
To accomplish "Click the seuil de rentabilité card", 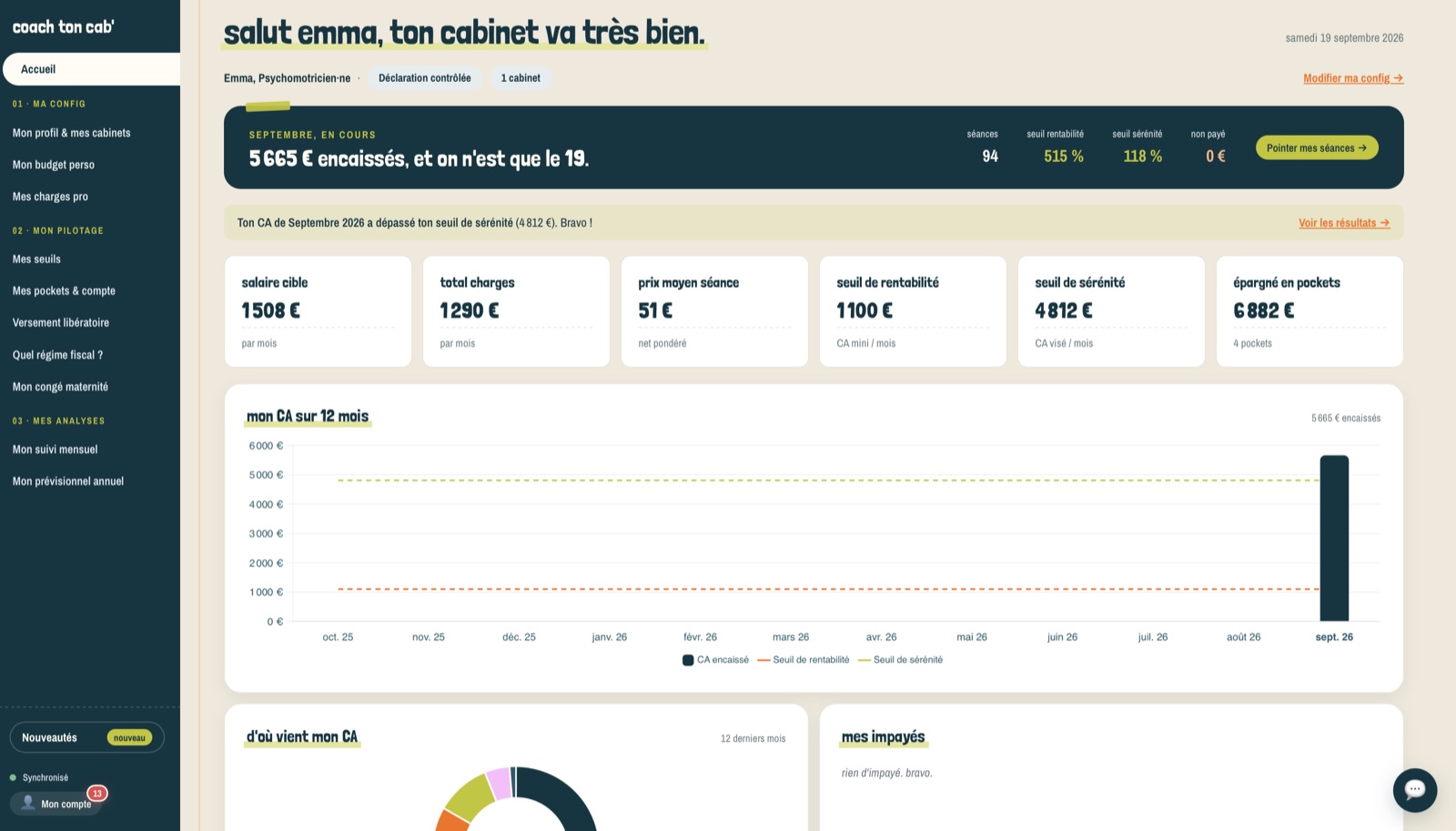I will [x=913, y=311].
